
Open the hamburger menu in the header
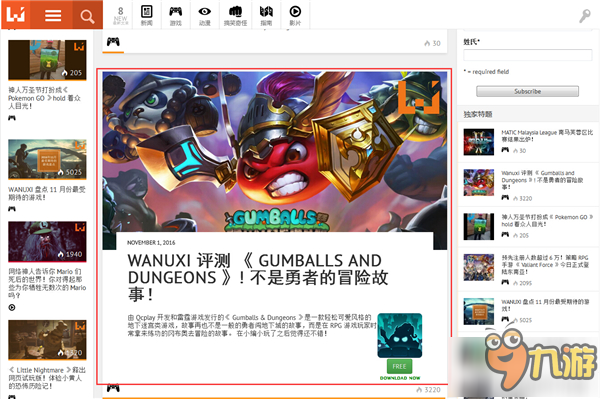pos(53,15)
